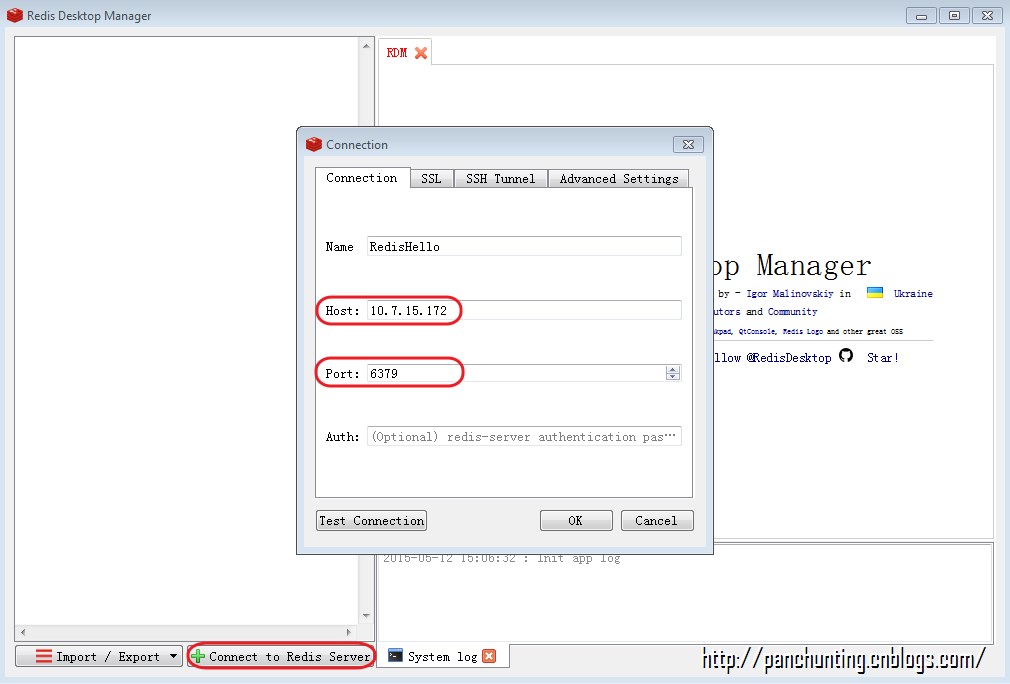Click the Redis Desktop Manager title bar logo
This screenshot has height=684, width=1010.
(x=15, y=15)
